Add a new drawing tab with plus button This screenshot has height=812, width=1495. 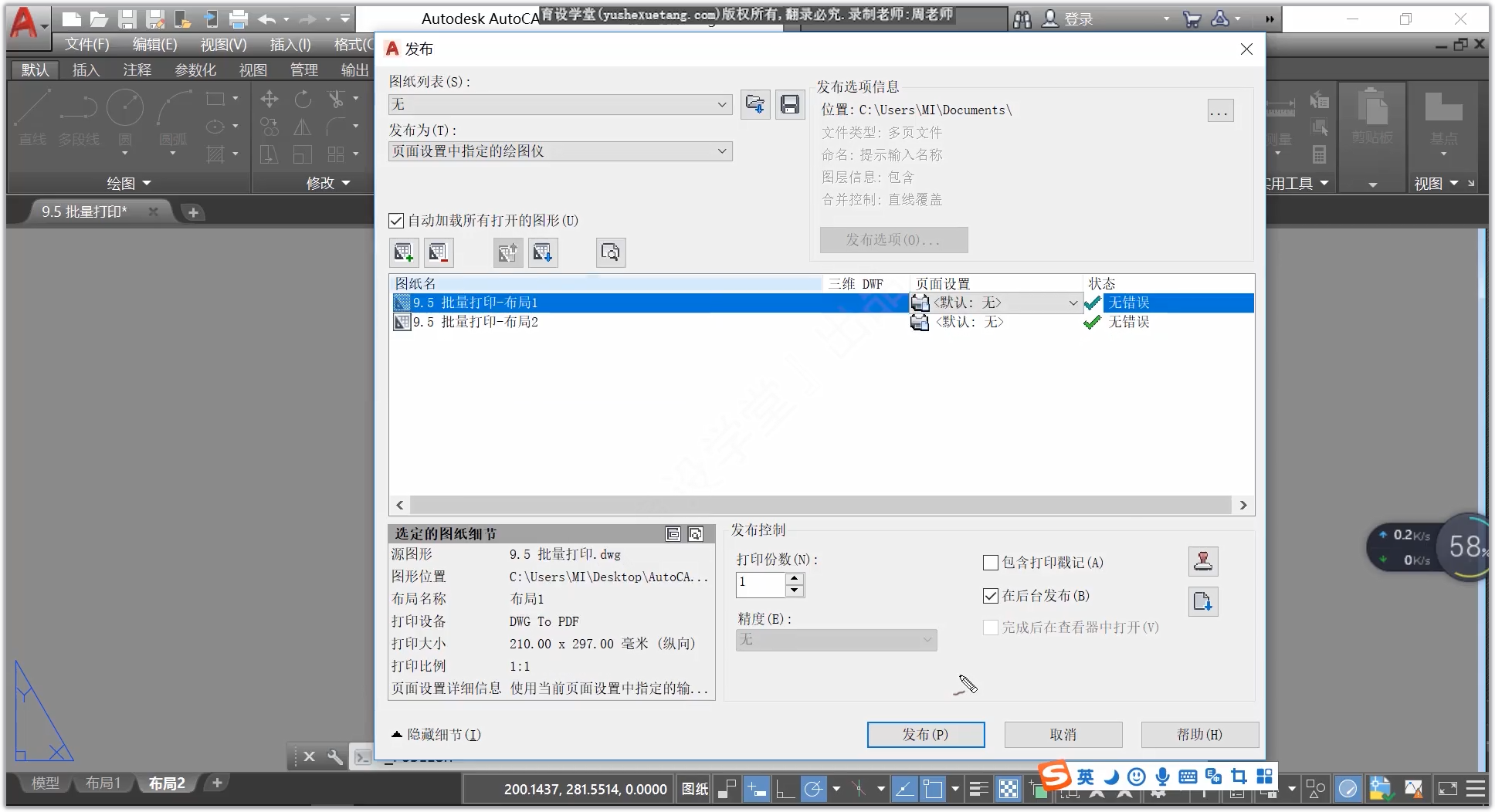[193, 212]
